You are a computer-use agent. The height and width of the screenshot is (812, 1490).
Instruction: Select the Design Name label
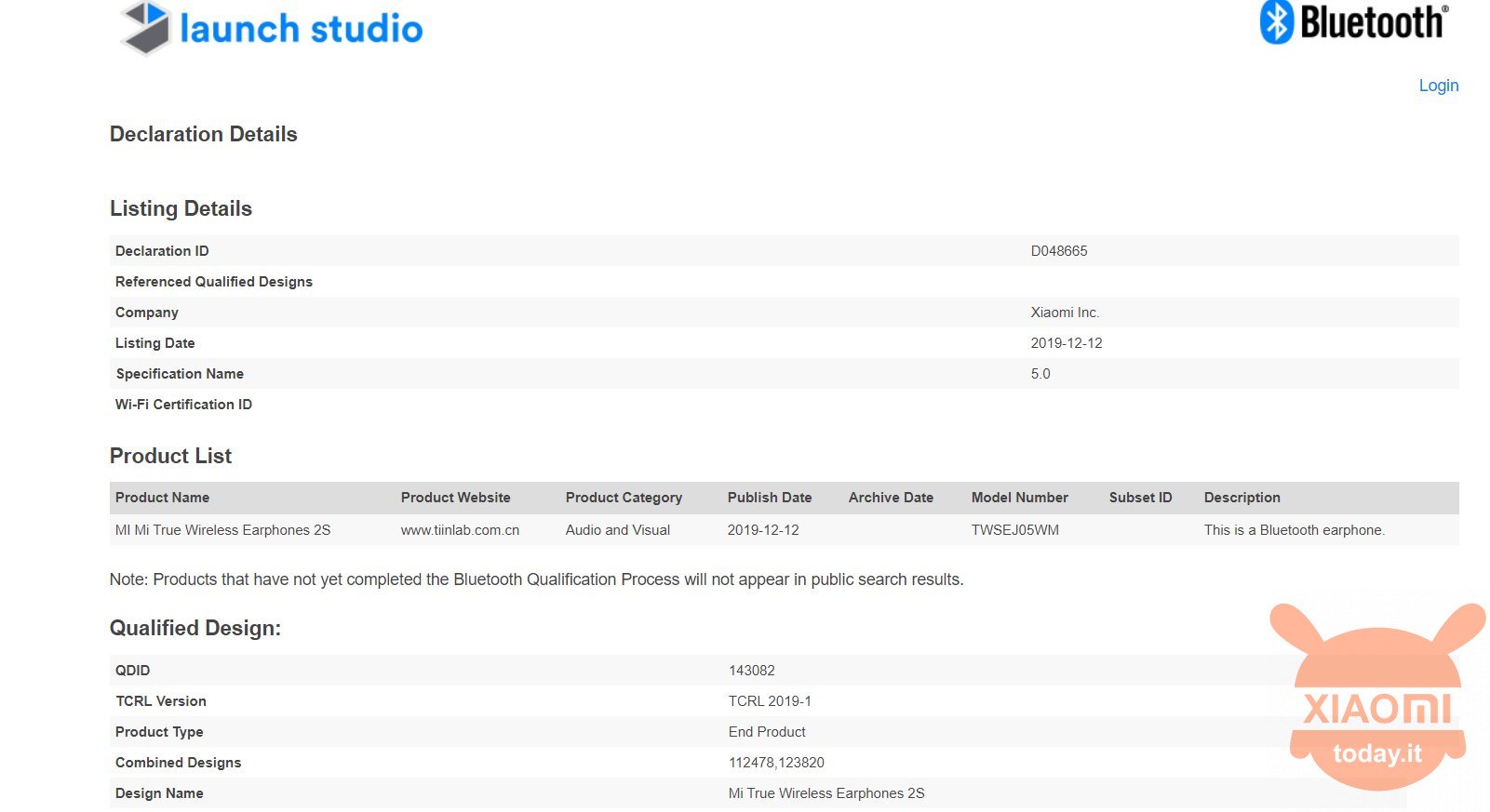point(159,793)
